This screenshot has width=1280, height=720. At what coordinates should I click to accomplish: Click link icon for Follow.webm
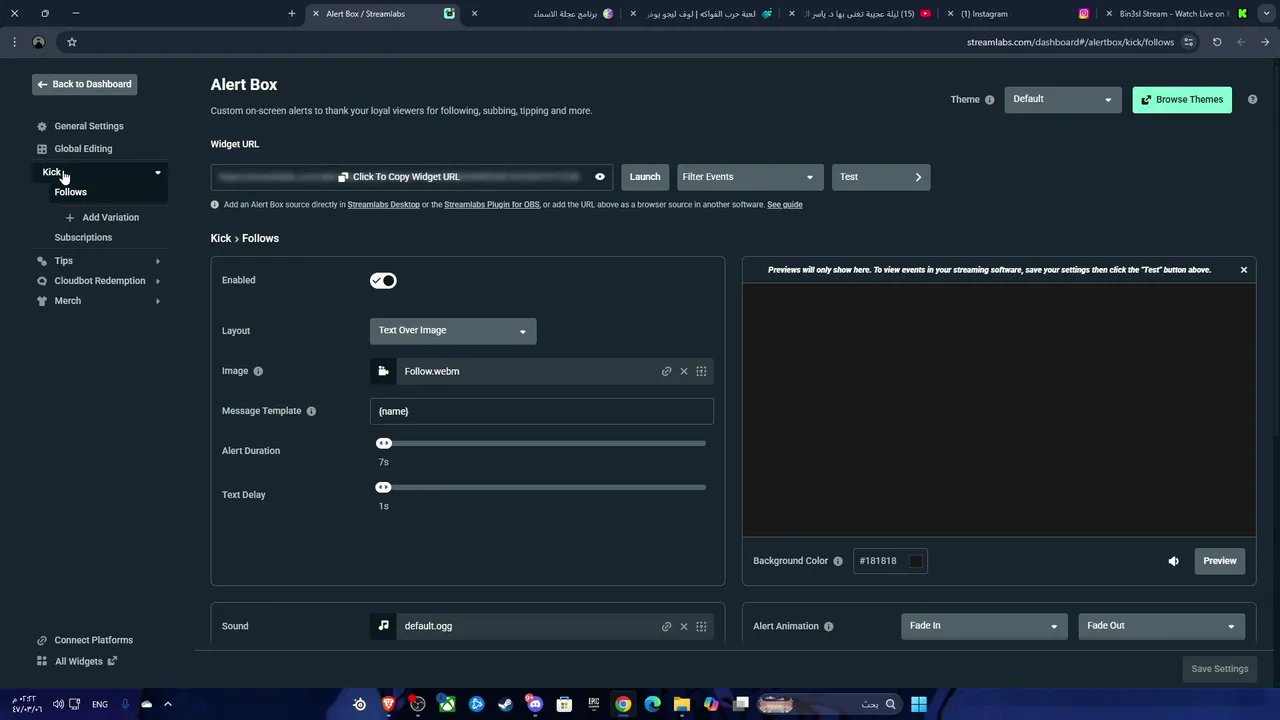[666, 372]
